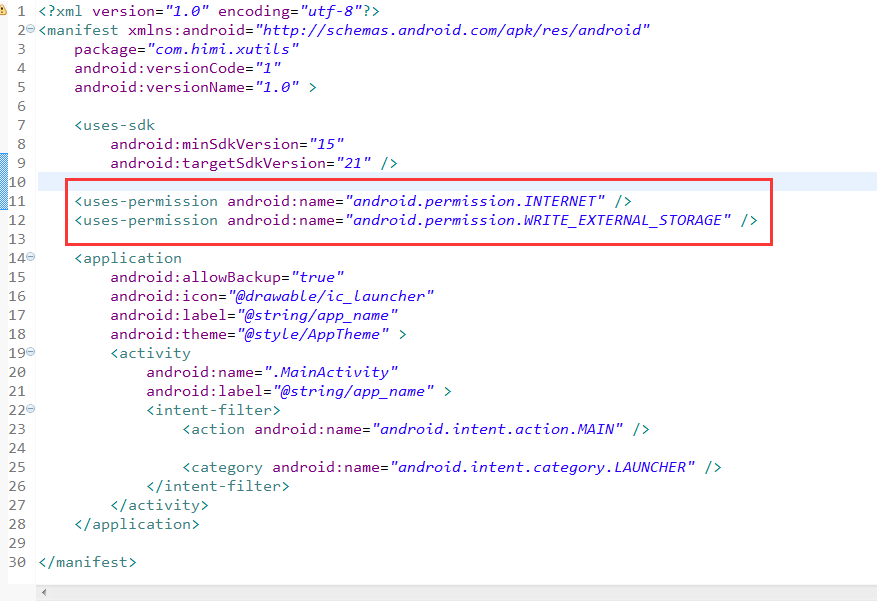Image resolution: width=877 pixels, height=601 pixels.
Task: Click the <application opening tag
Action: pos(128,258)
